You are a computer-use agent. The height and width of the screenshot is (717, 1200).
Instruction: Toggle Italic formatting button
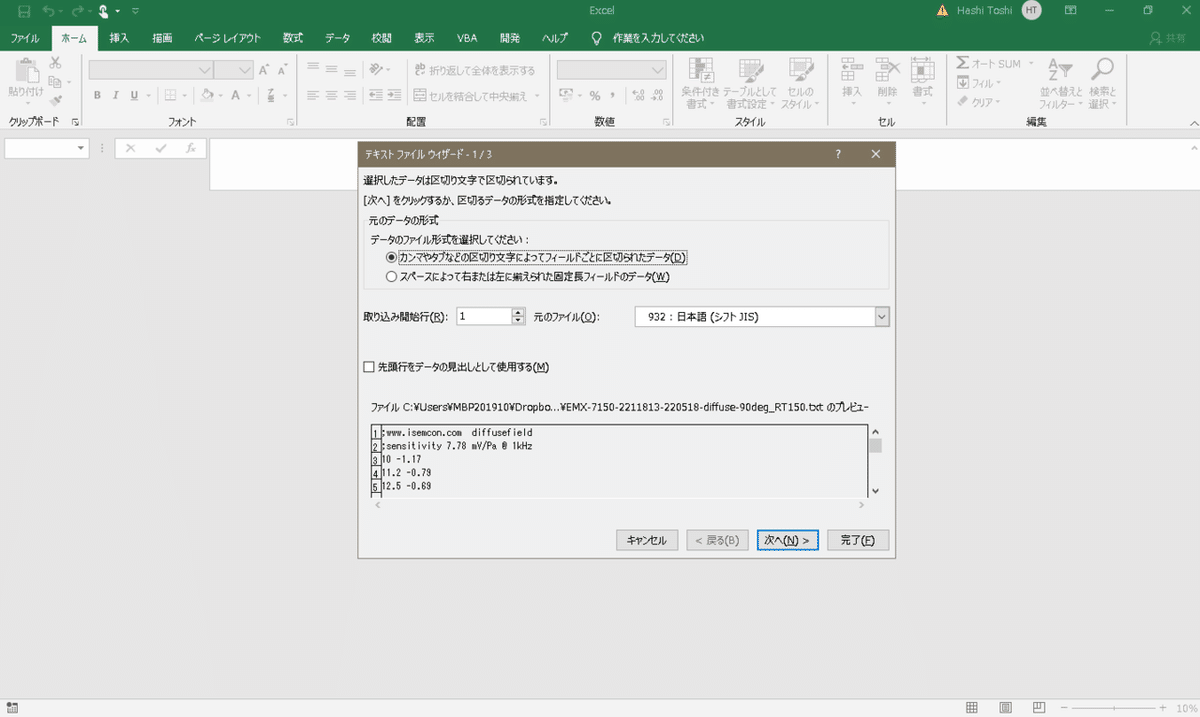116,96
